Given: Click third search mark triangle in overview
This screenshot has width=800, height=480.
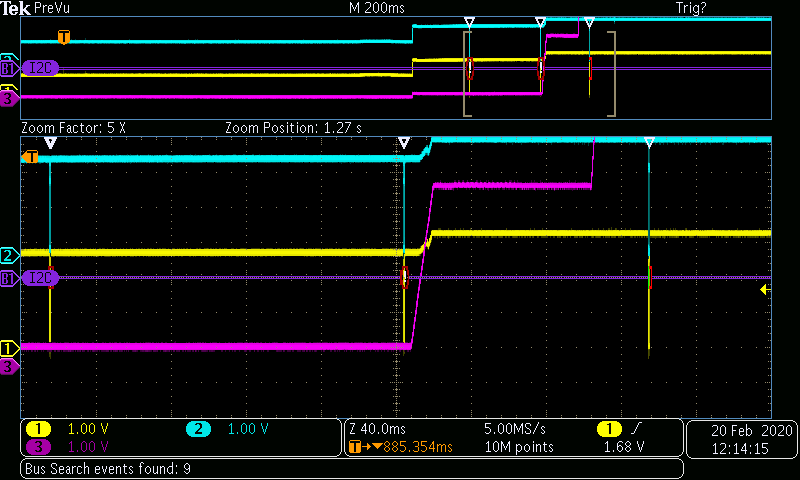Looking at the screenshot, I should [589, 22].
